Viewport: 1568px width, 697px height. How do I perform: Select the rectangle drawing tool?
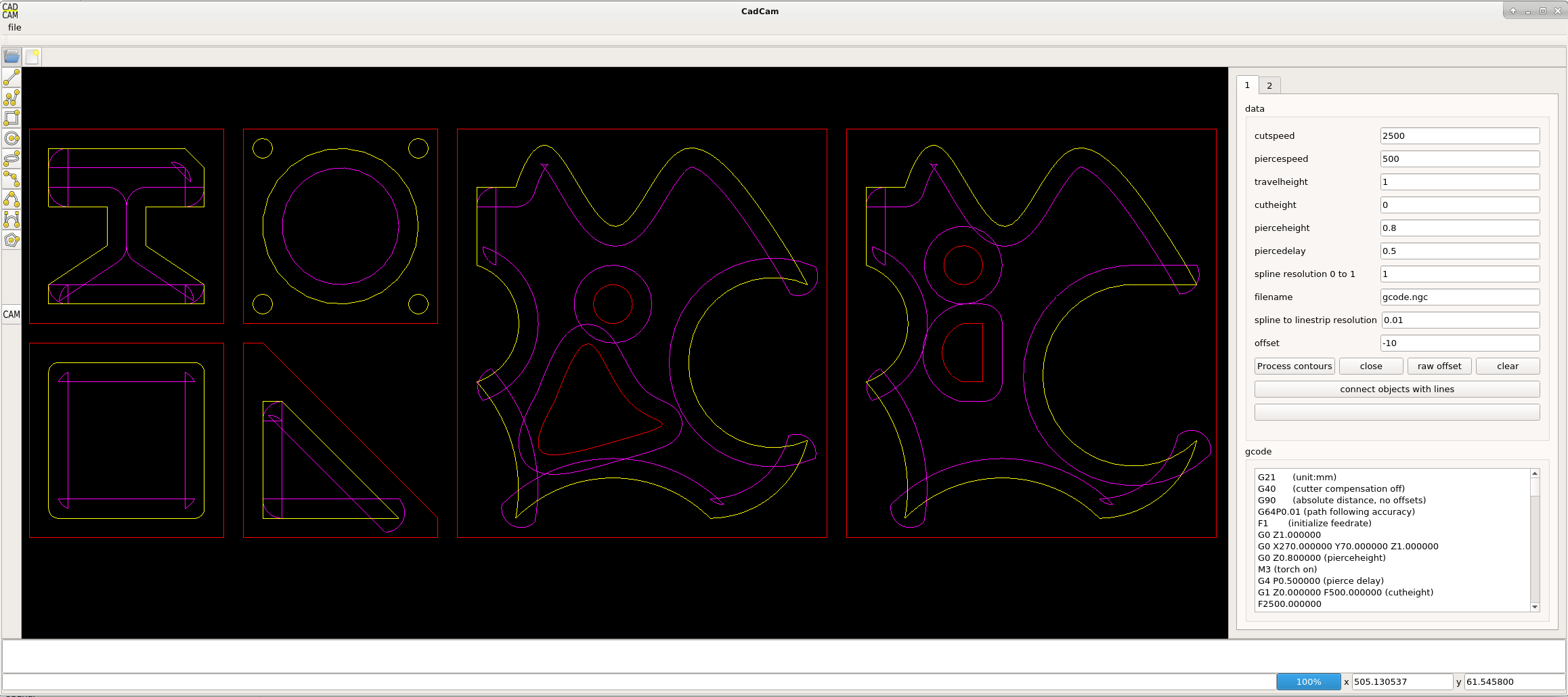[x=12, y=118]
